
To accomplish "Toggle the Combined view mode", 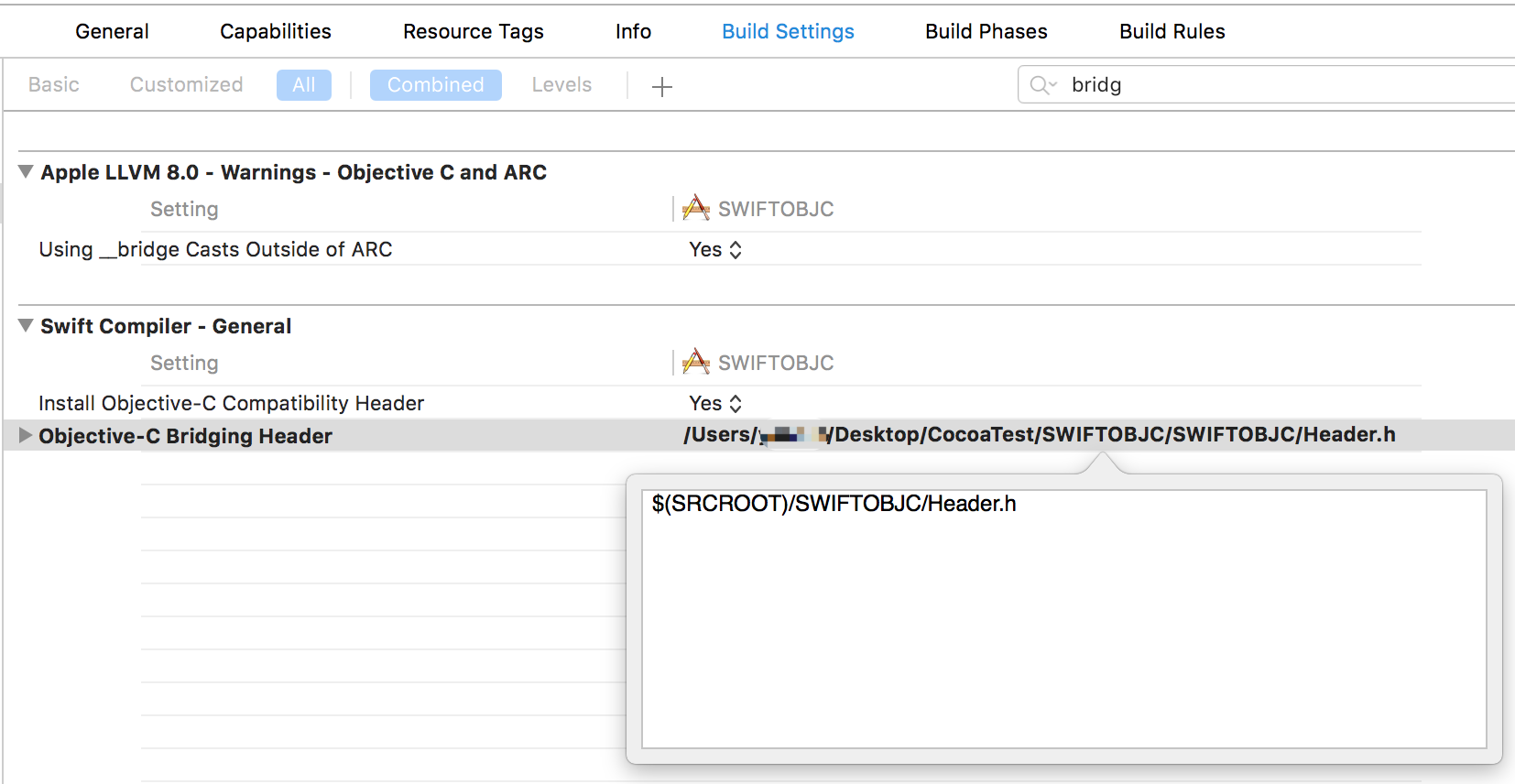I will (x=435, y=85).
